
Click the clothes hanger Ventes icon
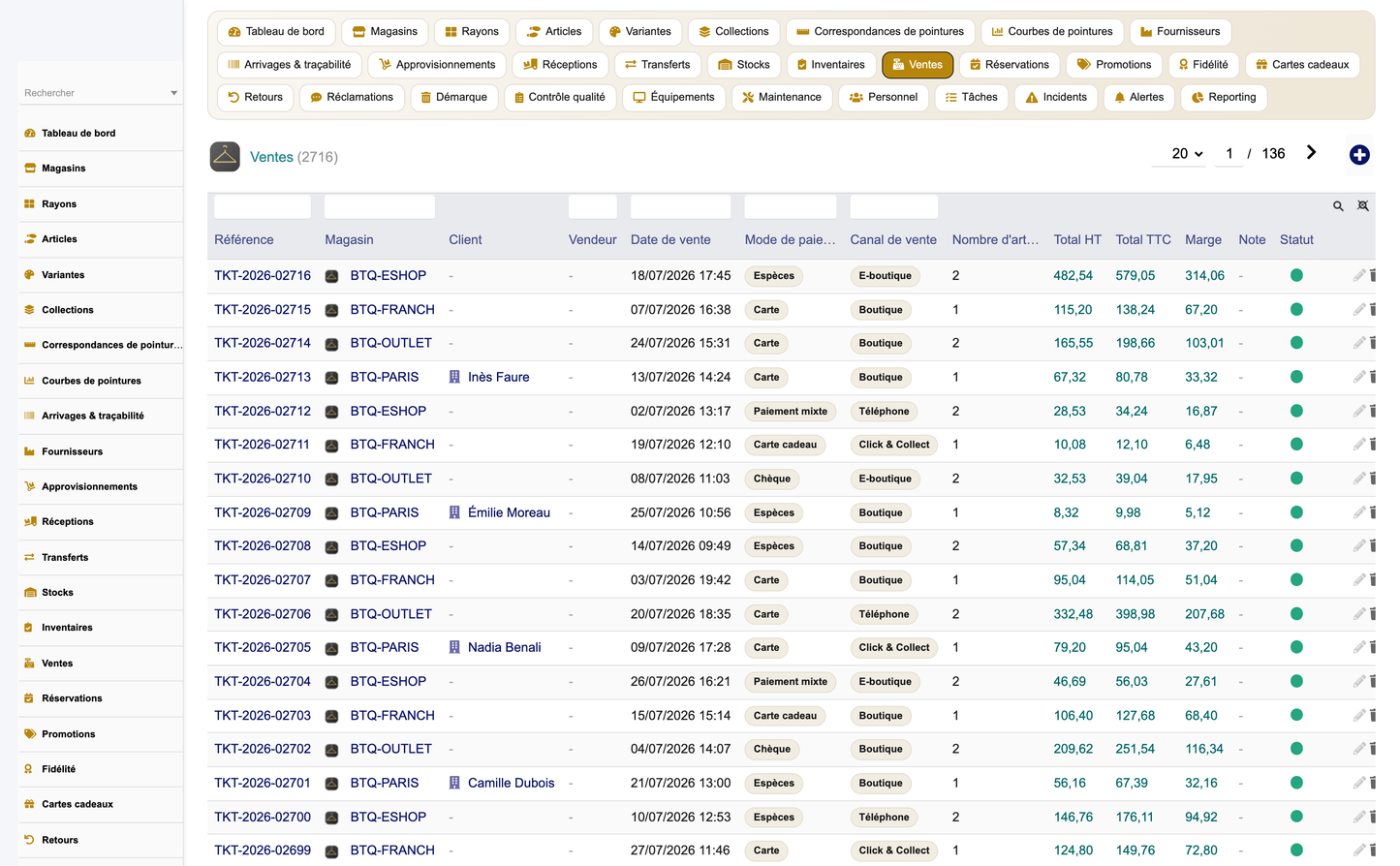[225, 157]
